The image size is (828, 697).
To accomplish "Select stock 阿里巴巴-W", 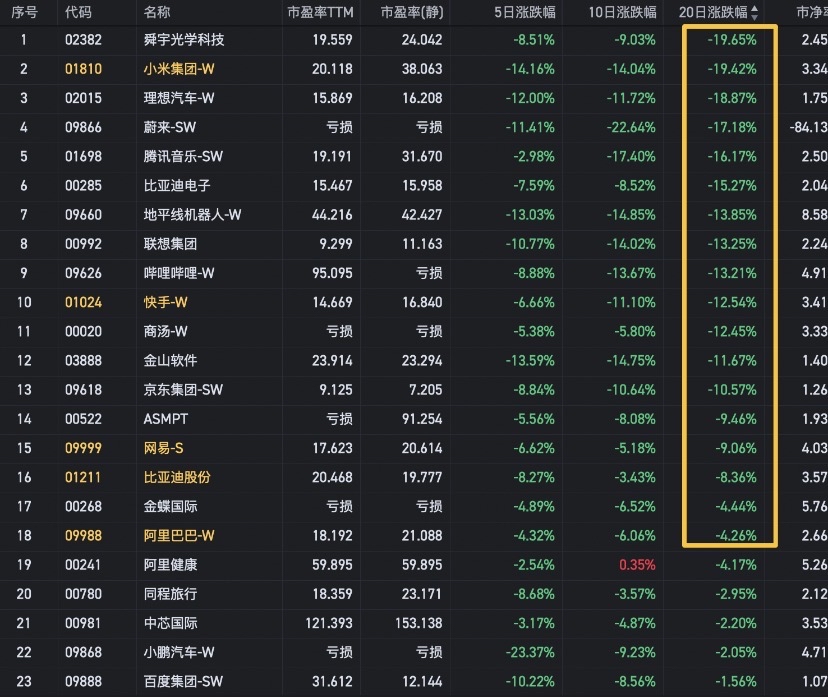I will [179, 535].
